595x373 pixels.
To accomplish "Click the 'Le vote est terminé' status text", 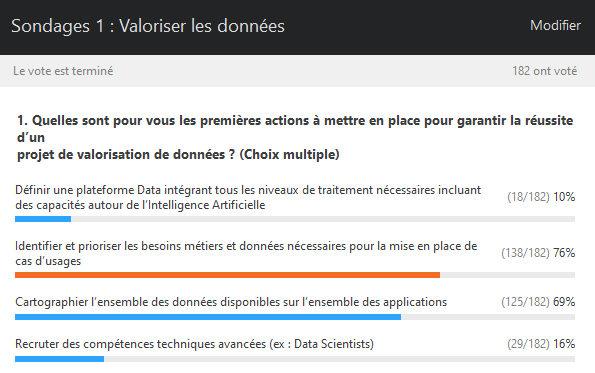I will (63, 71).
